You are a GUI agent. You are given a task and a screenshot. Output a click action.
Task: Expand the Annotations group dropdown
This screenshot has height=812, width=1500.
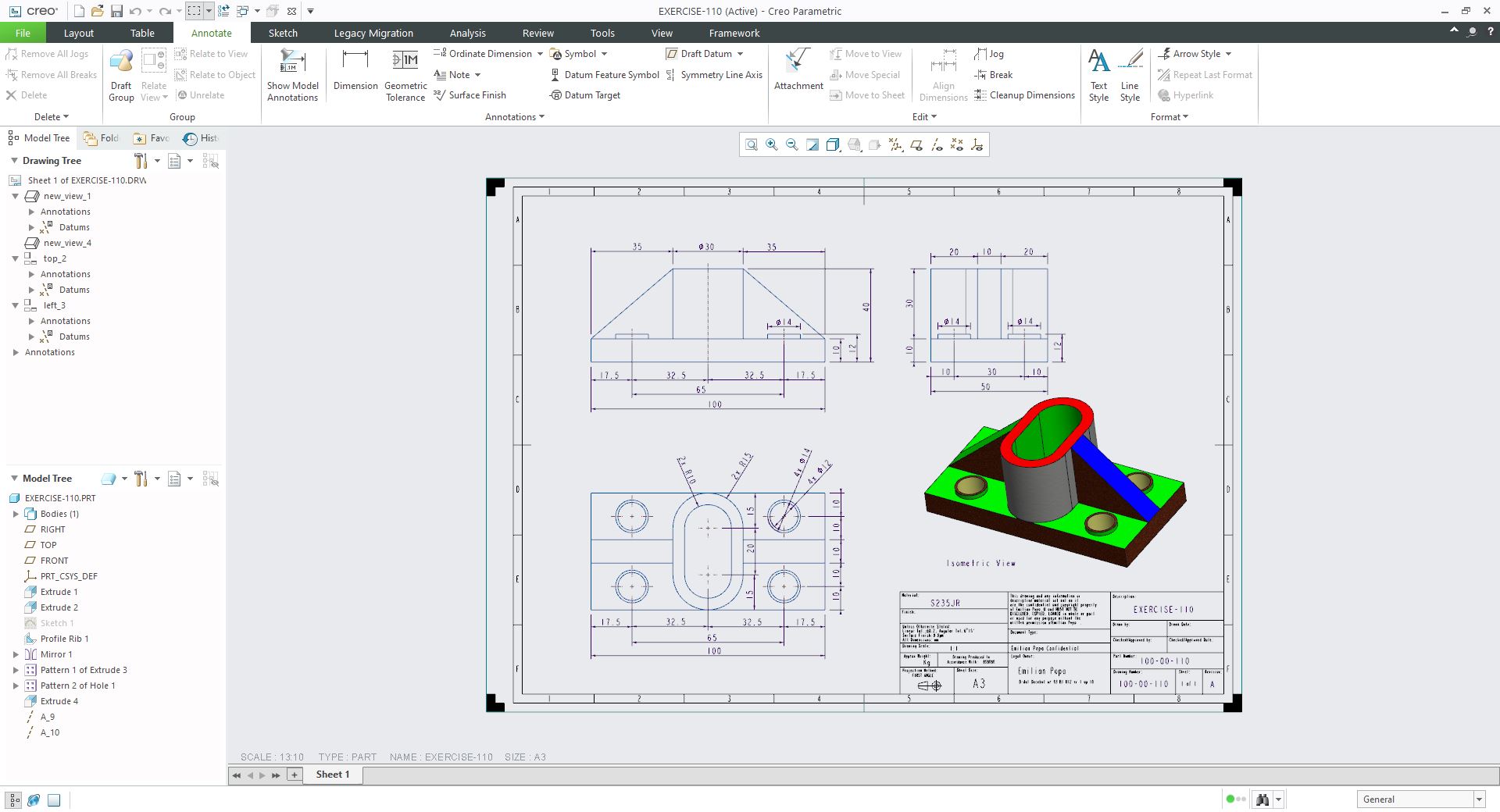[514, 117]
